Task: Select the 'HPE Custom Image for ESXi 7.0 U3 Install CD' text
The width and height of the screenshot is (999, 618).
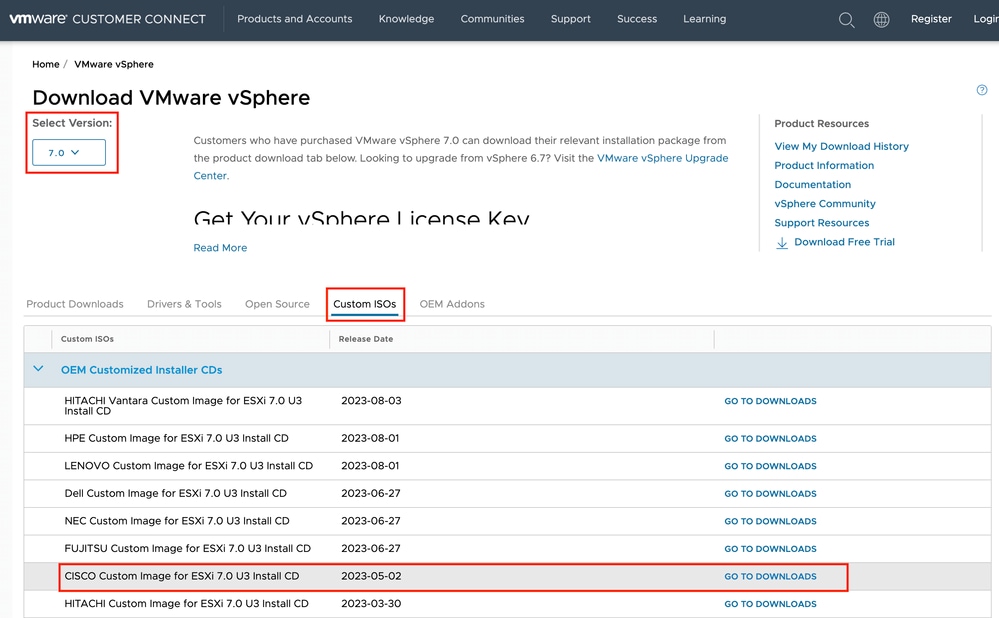Action: click(x=176, y=438)
